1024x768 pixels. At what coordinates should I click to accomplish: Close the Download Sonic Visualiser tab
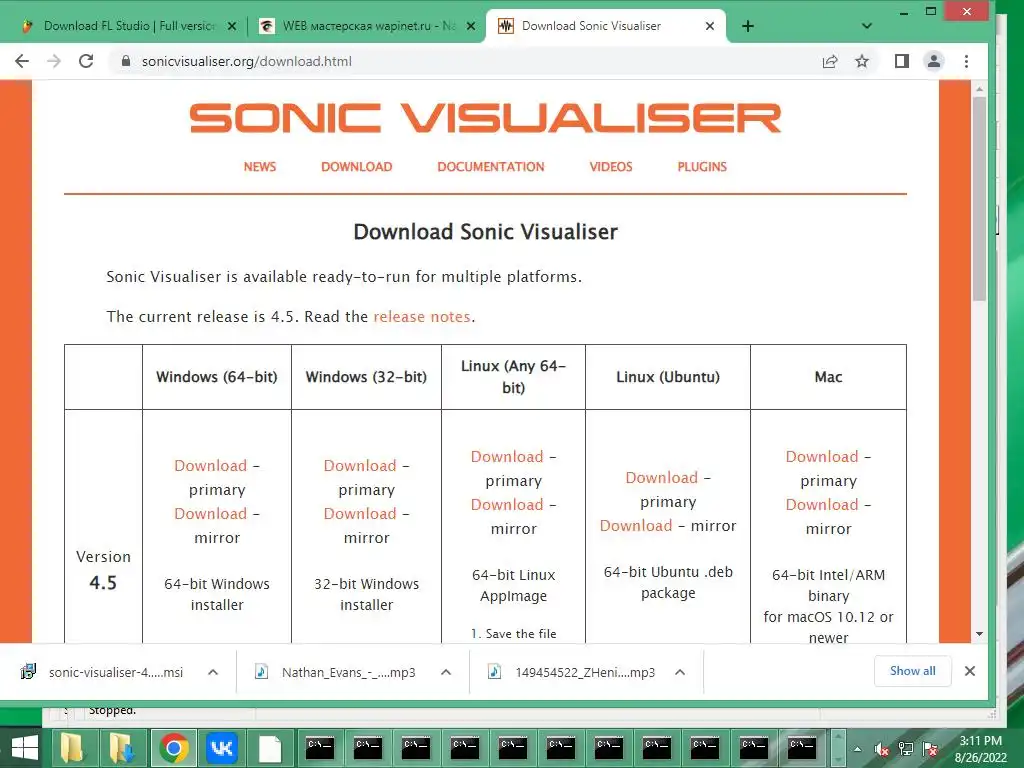click(x=710, y=26)
